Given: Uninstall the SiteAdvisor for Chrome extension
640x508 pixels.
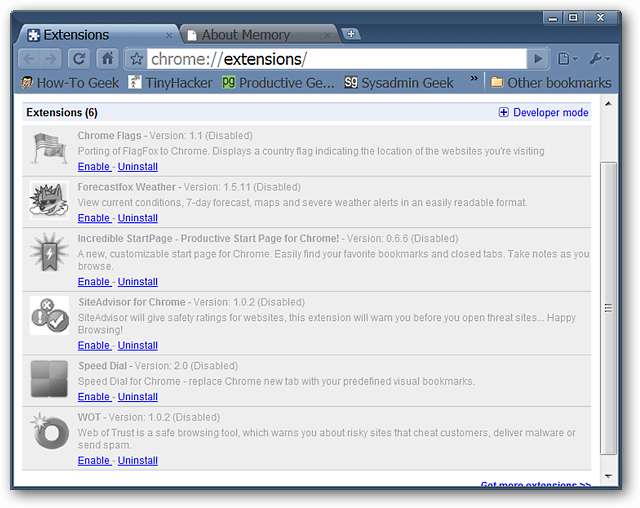Looking at the screenshot, I should (x=138, y=346).
